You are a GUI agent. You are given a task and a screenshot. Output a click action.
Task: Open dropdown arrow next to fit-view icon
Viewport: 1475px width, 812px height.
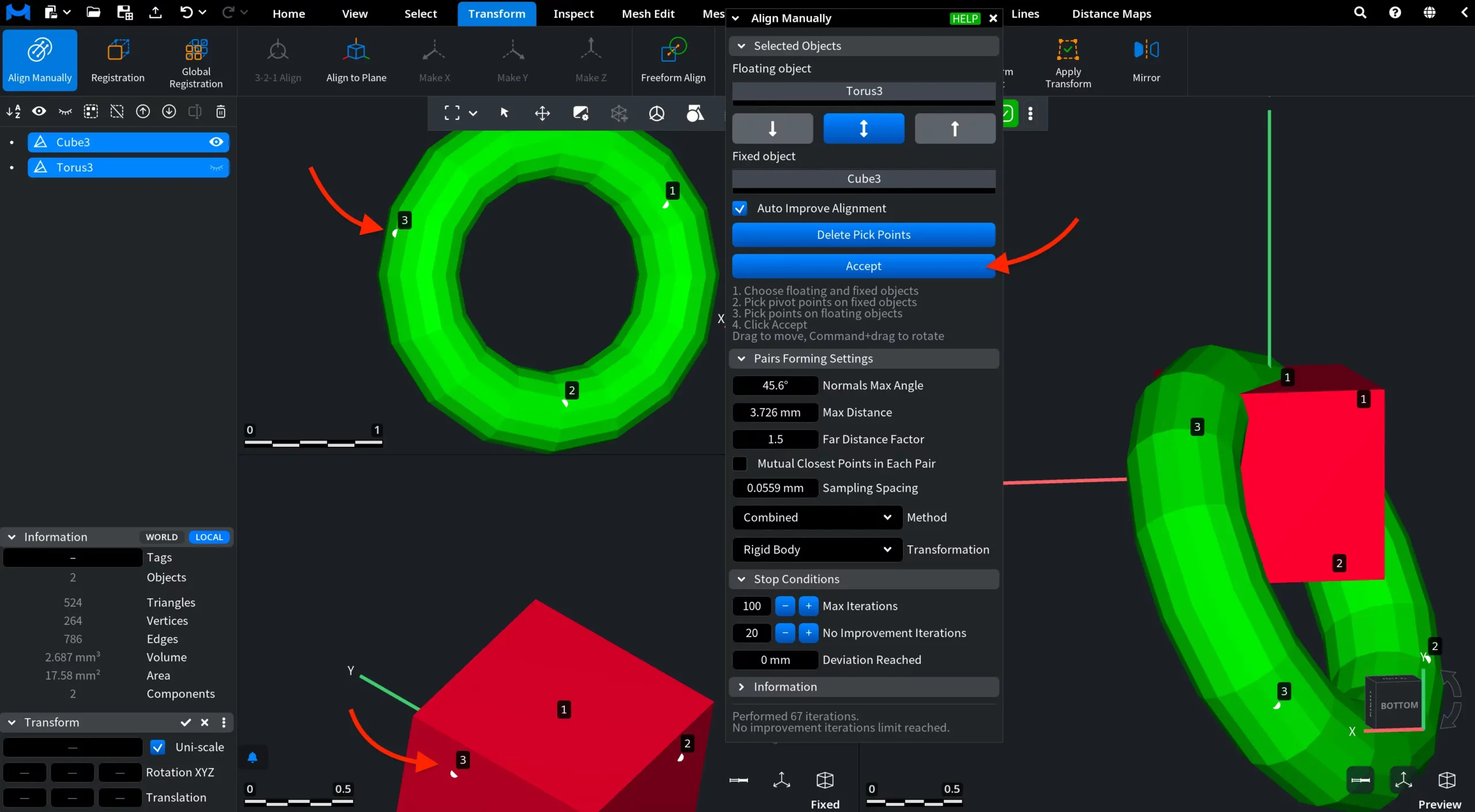point(473,113)
